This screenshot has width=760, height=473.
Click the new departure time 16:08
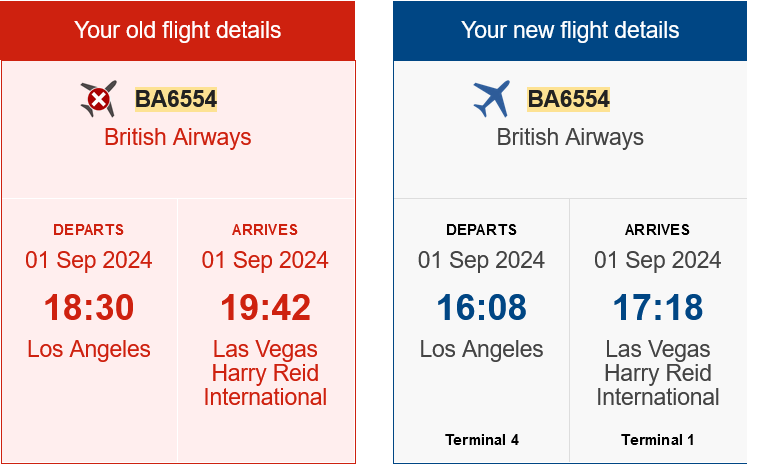click(481, 308)
